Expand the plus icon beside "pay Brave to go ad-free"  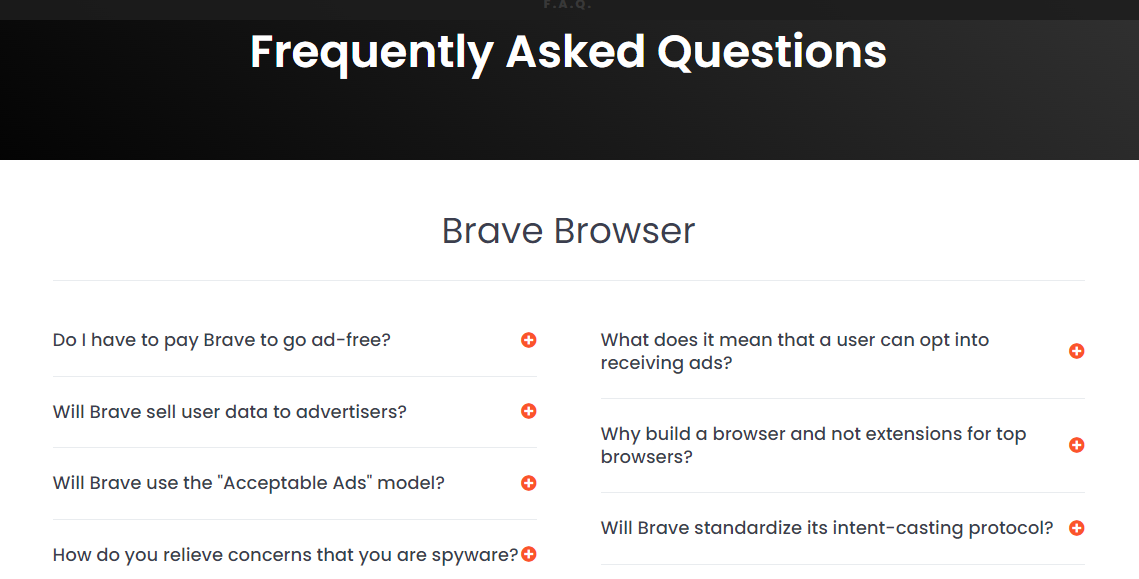[528, 340]
